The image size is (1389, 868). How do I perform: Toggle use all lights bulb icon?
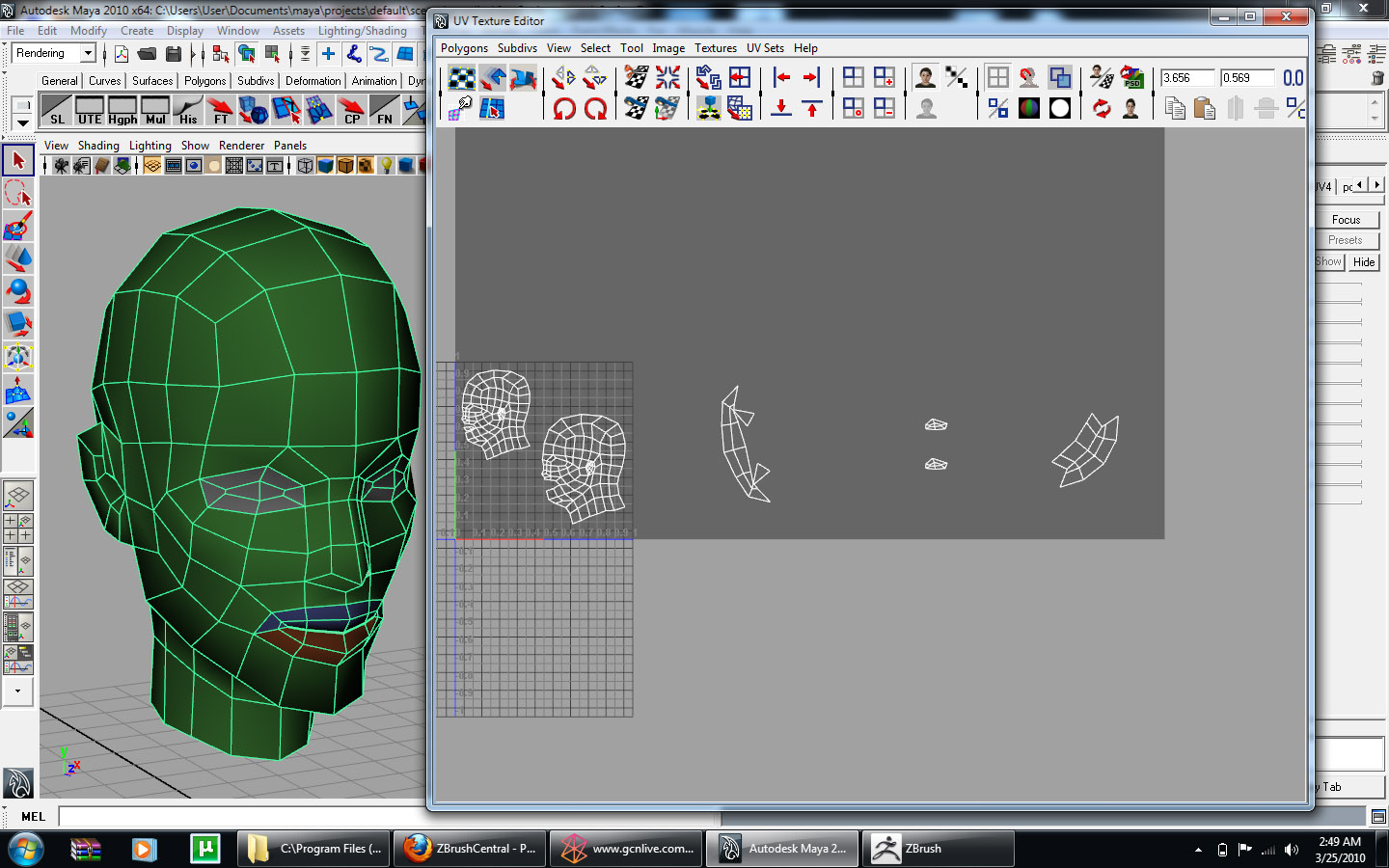pyautogui.click(x=387, y=166)
